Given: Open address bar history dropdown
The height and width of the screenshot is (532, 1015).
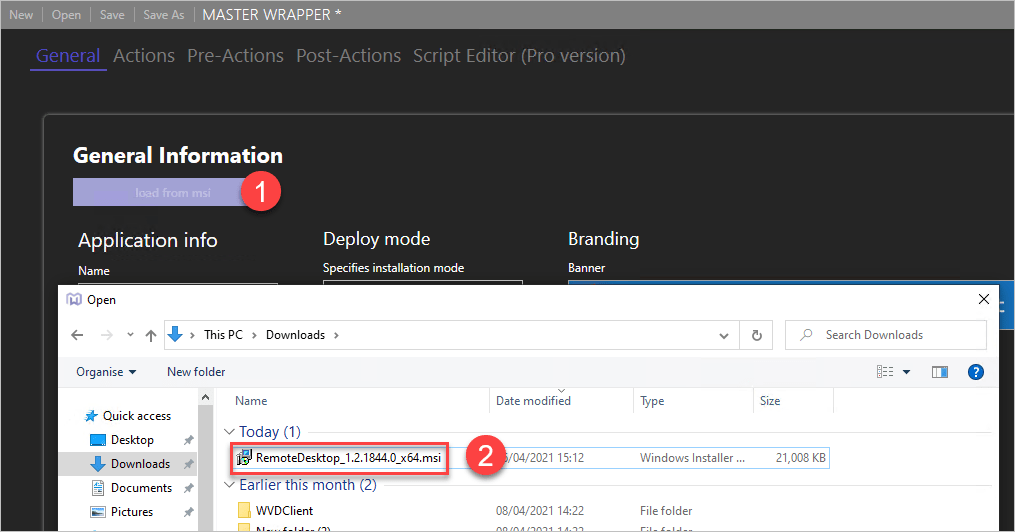Looking at the screenshot, I should pos(724,335).
